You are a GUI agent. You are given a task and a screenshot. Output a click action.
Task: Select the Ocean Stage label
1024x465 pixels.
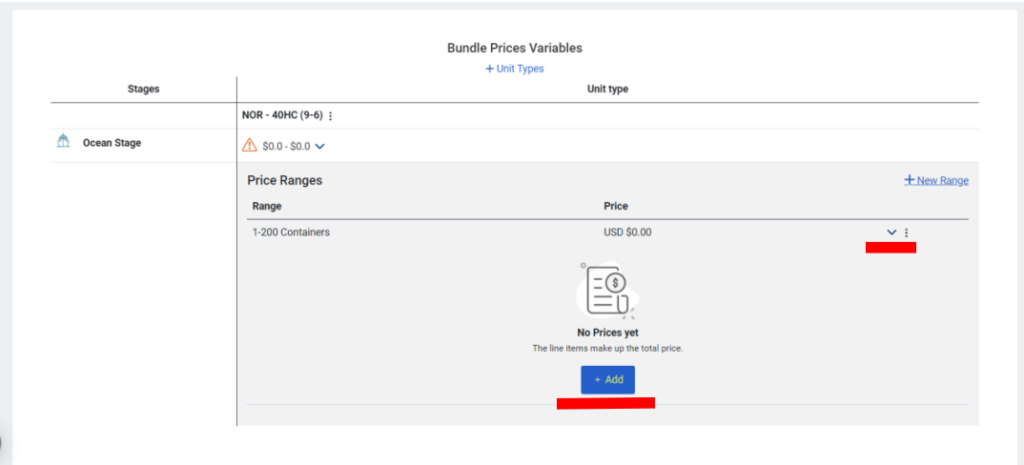(112, 142)
